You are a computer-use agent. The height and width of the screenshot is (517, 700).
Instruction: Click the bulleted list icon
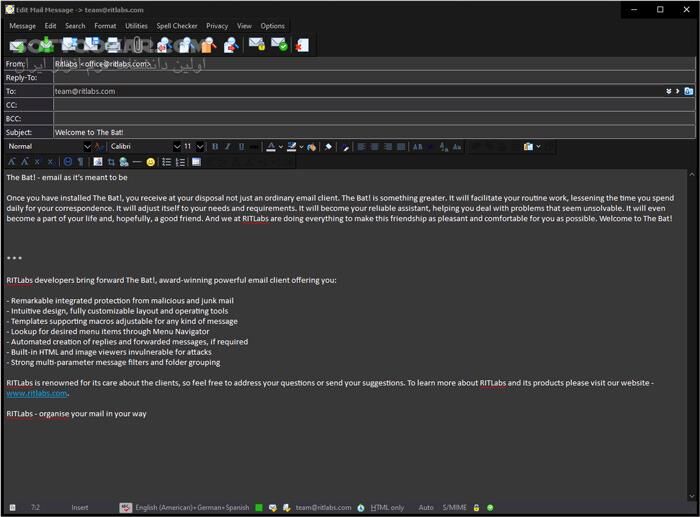pos(167,162)
